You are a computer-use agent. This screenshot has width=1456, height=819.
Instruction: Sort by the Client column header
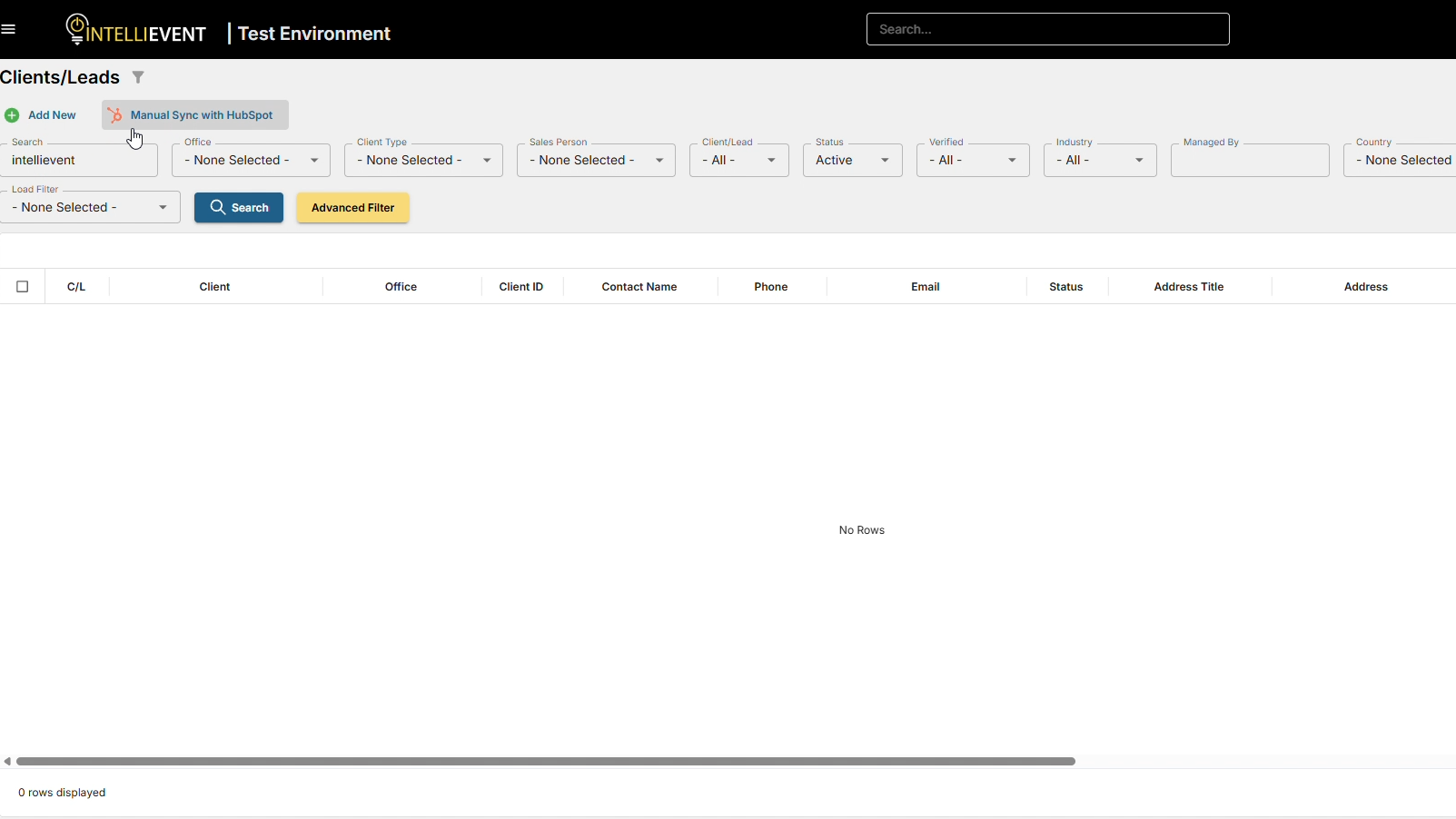[x=215, y=287]
